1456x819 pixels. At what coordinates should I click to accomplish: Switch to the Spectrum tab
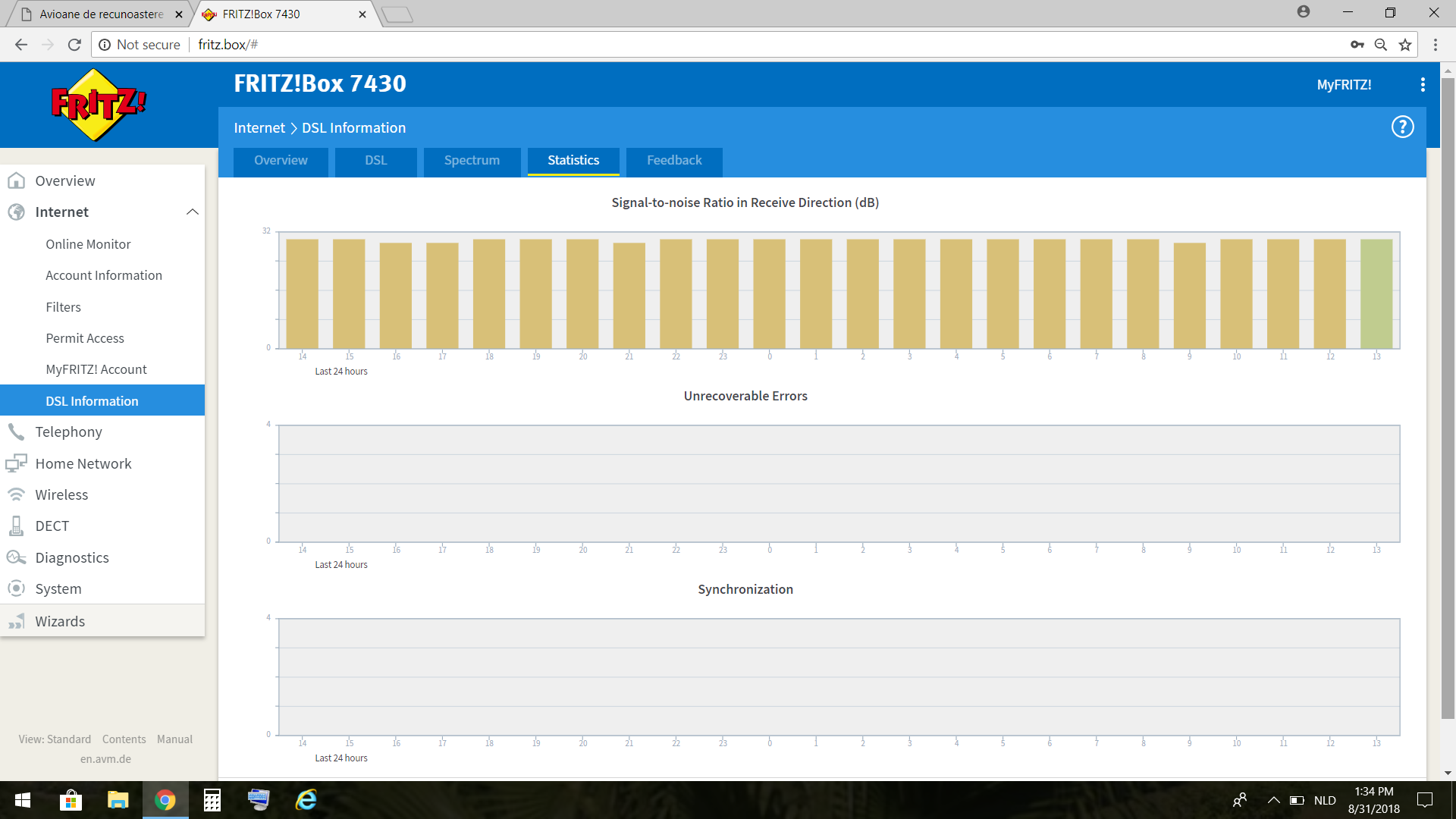pos(472,161)
